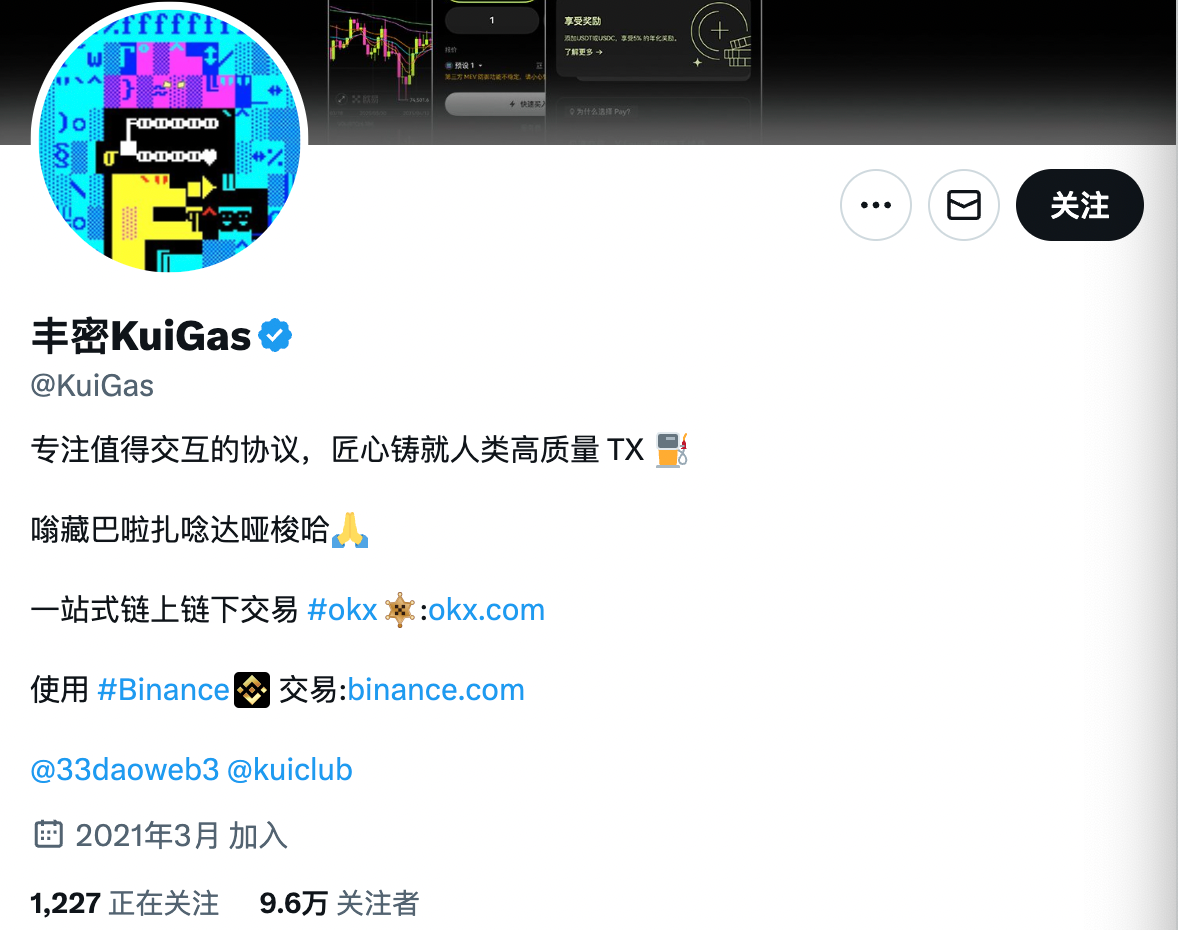
Task: Click the calendar join date icon
Action: pyautogui.click(x=49, y=835)
